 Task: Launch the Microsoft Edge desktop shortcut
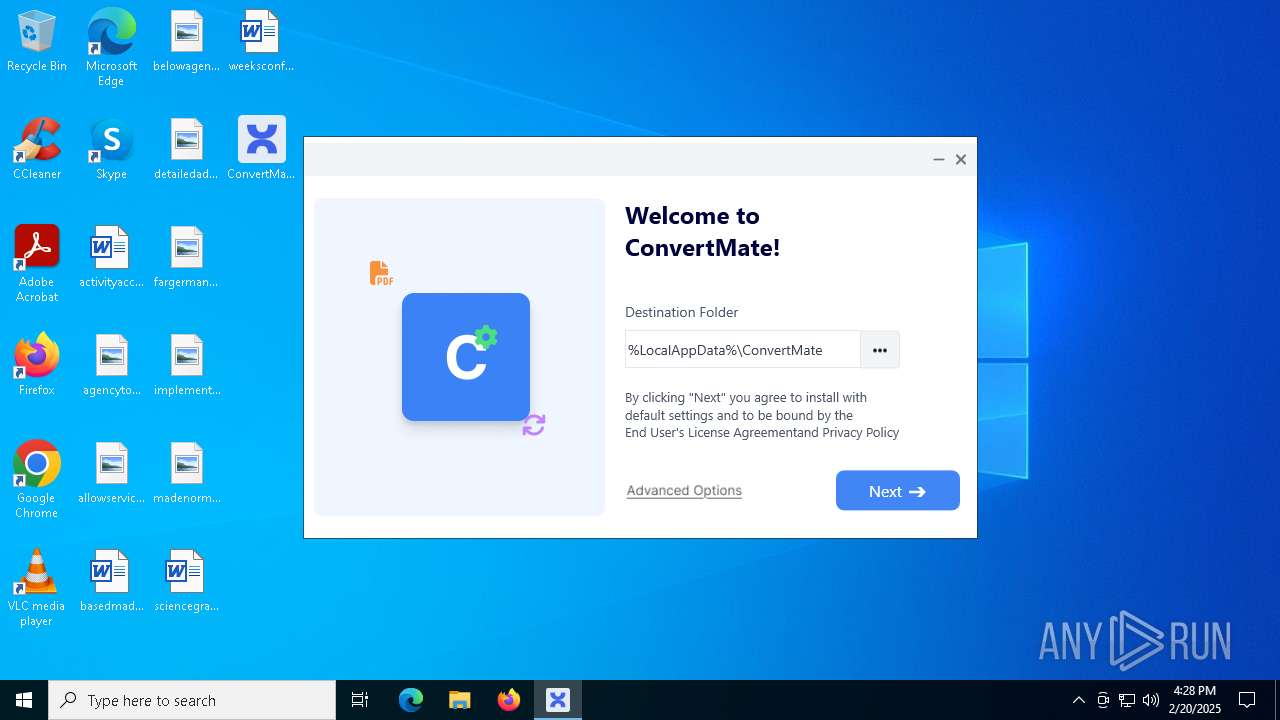[x=111, y=47]
